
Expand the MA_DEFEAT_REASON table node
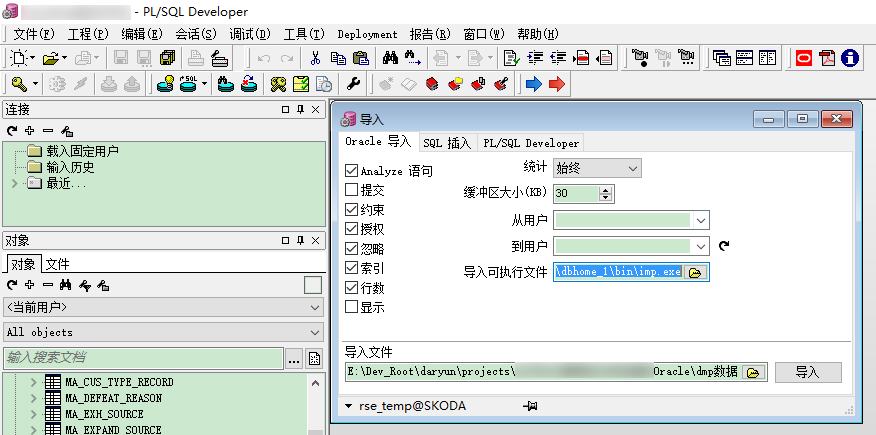[x=34, y=398]
